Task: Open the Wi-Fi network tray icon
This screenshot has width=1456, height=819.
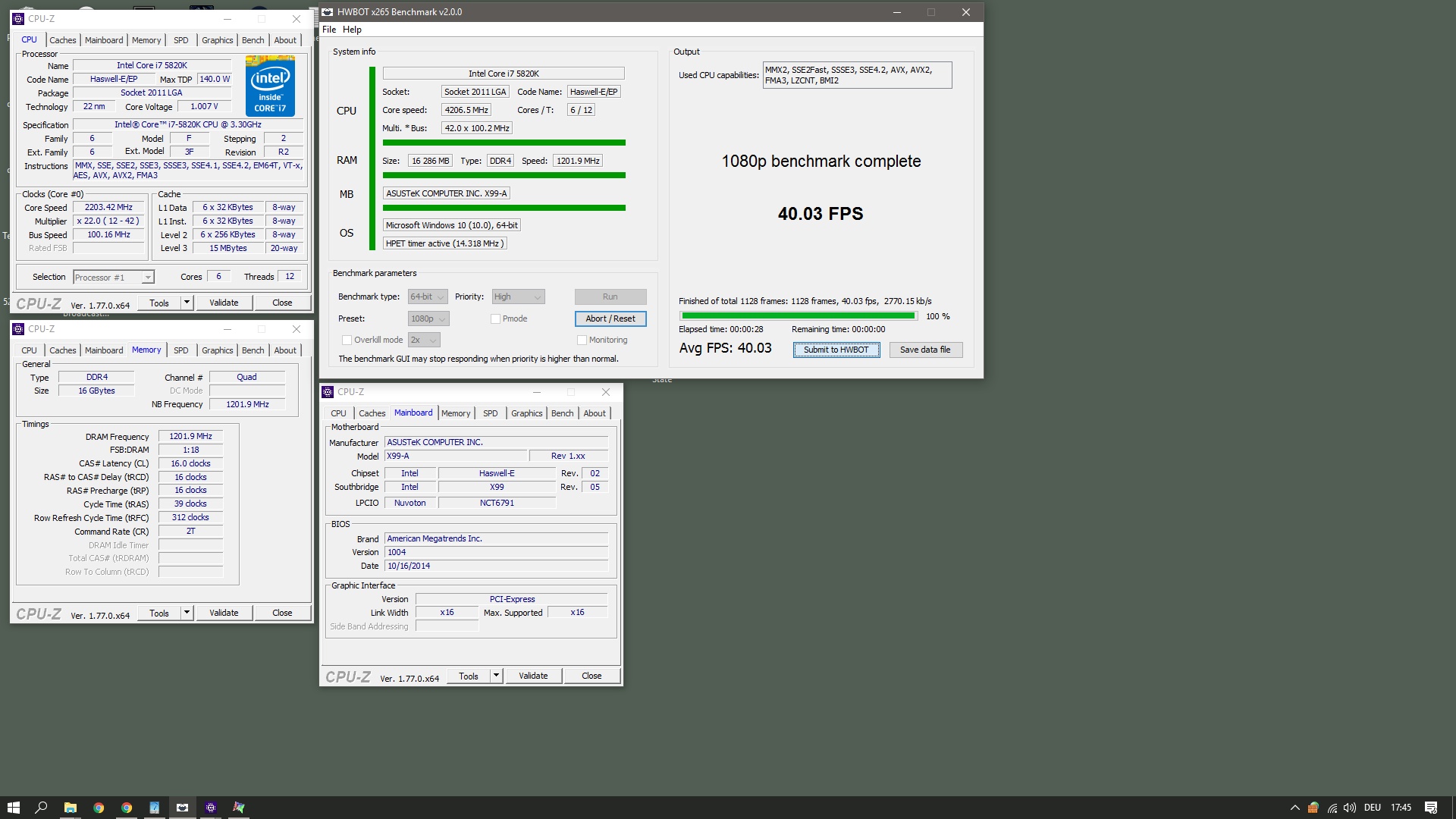Action: coord(1332,808)
